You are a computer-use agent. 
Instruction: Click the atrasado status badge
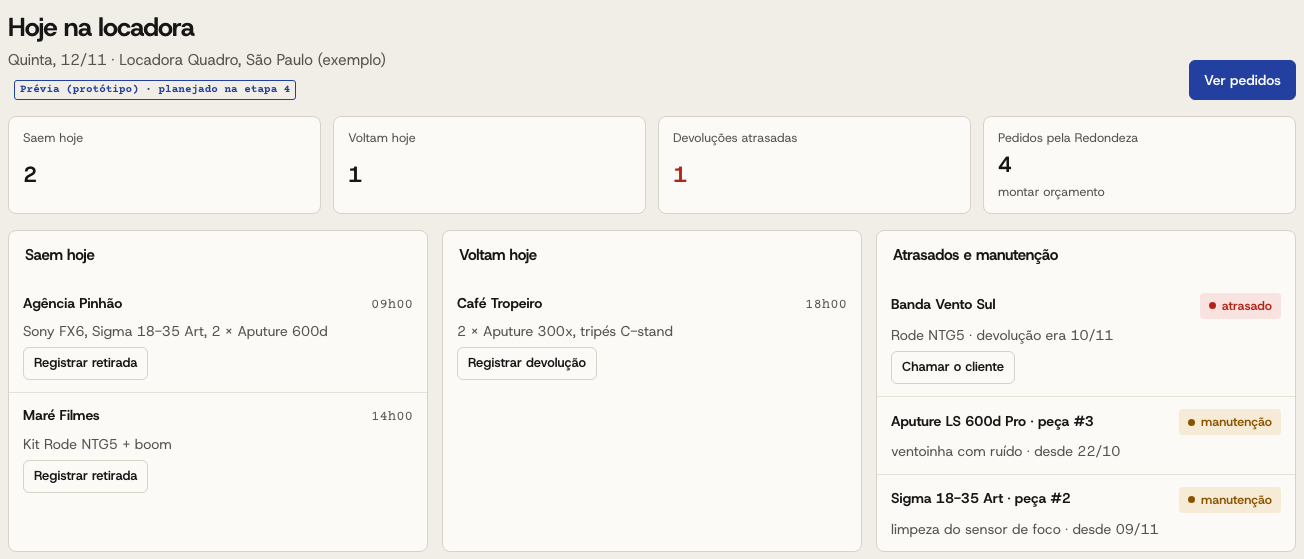pyautogui.click(x=1240, y=306)
